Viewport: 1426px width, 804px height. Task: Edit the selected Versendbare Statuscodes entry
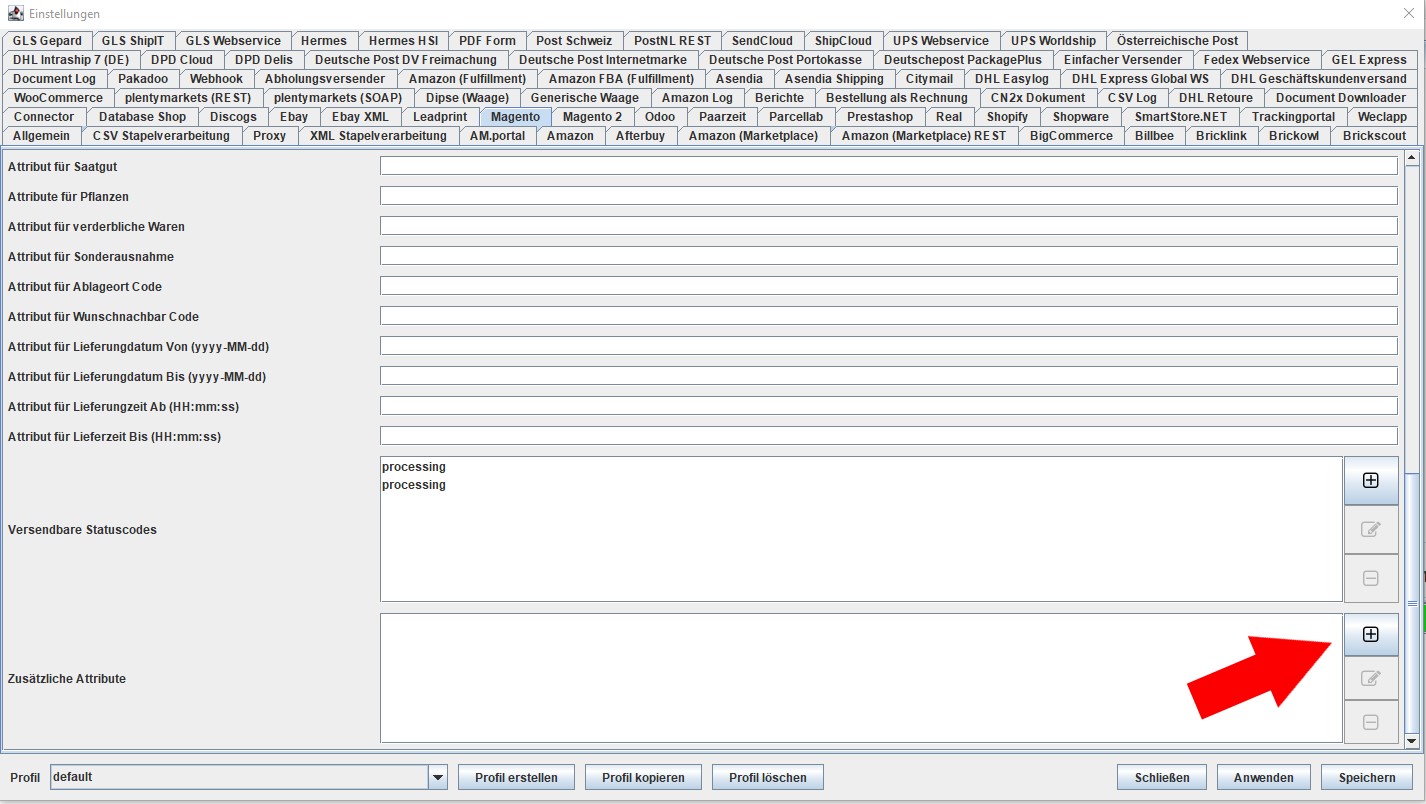click(x=1371, y=529)
